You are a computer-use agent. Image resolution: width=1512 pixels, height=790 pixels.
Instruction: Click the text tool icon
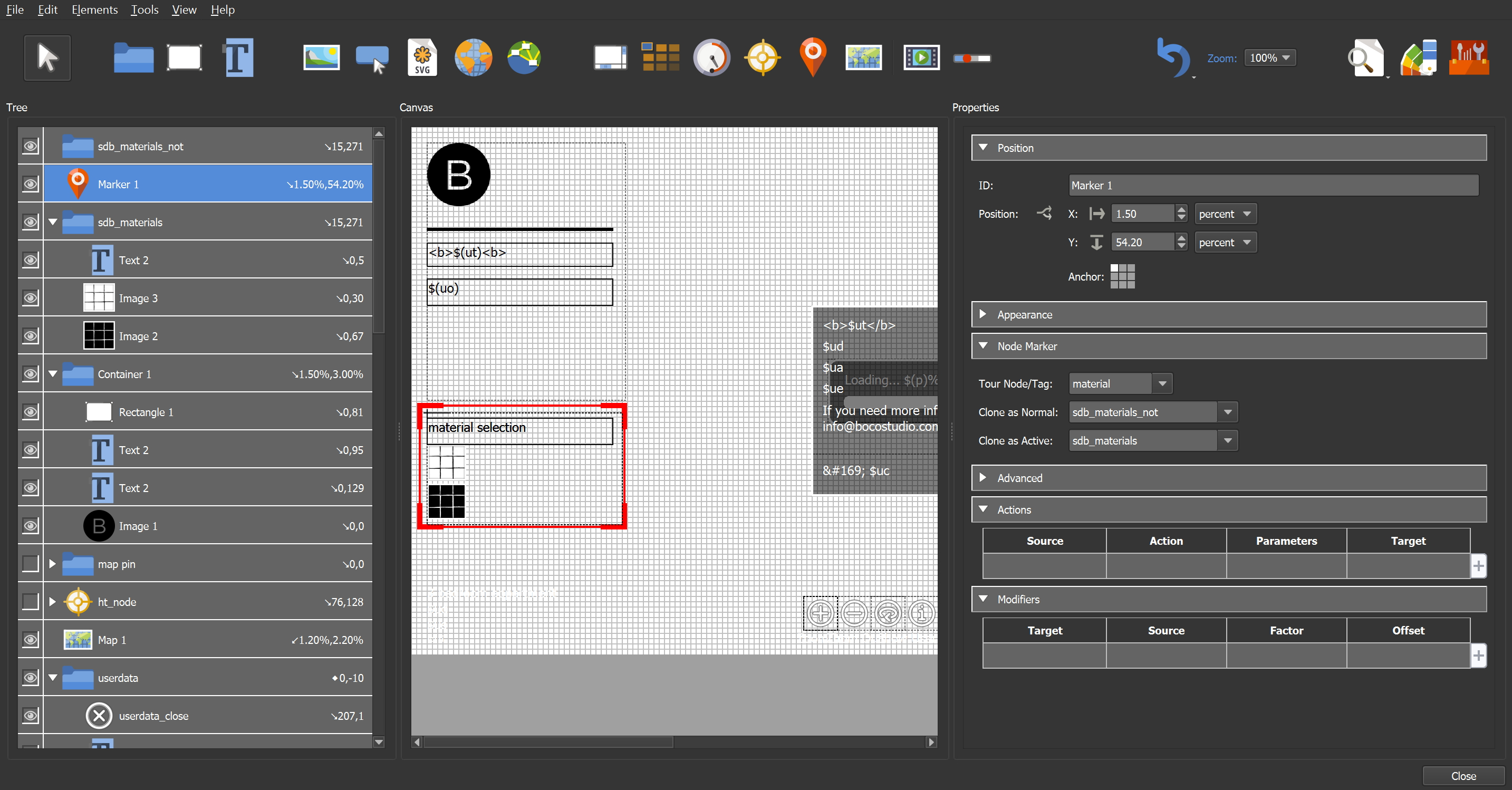[x=238, y=58]
